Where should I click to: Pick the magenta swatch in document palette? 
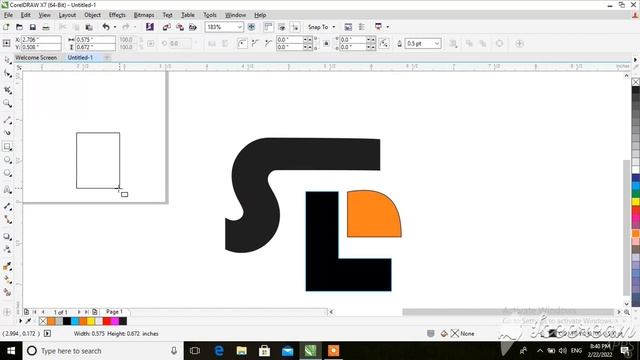tap(115, 321)
